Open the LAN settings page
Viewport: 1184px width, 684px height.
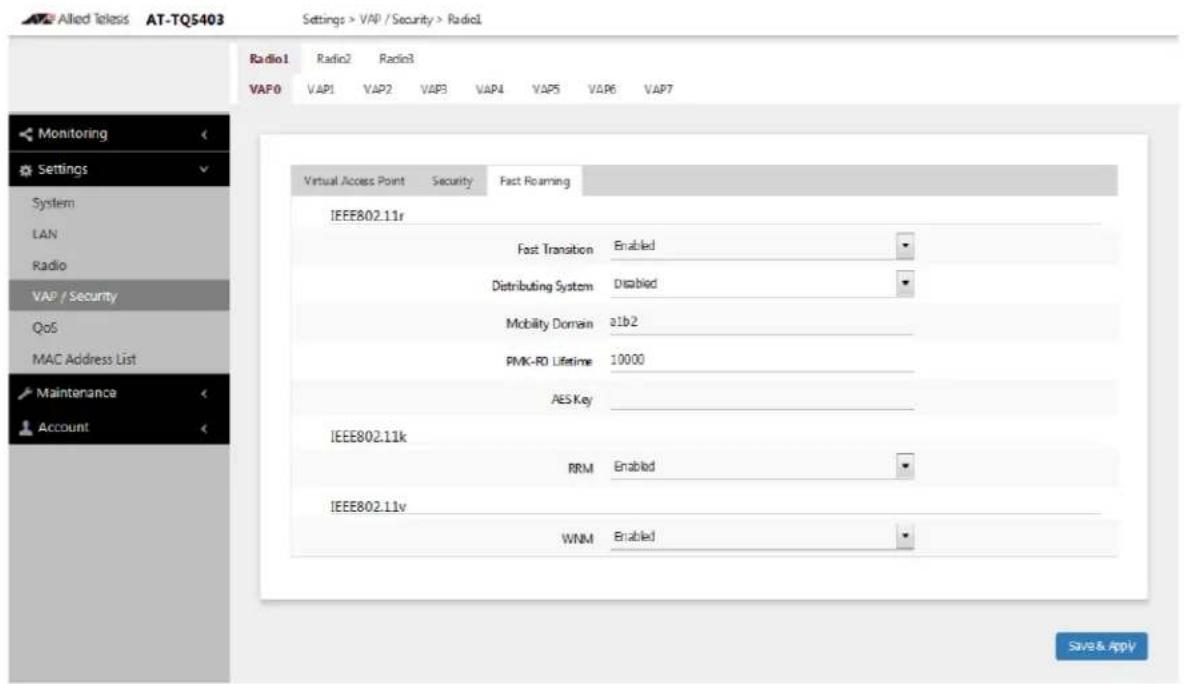click(x=119, y=234)
